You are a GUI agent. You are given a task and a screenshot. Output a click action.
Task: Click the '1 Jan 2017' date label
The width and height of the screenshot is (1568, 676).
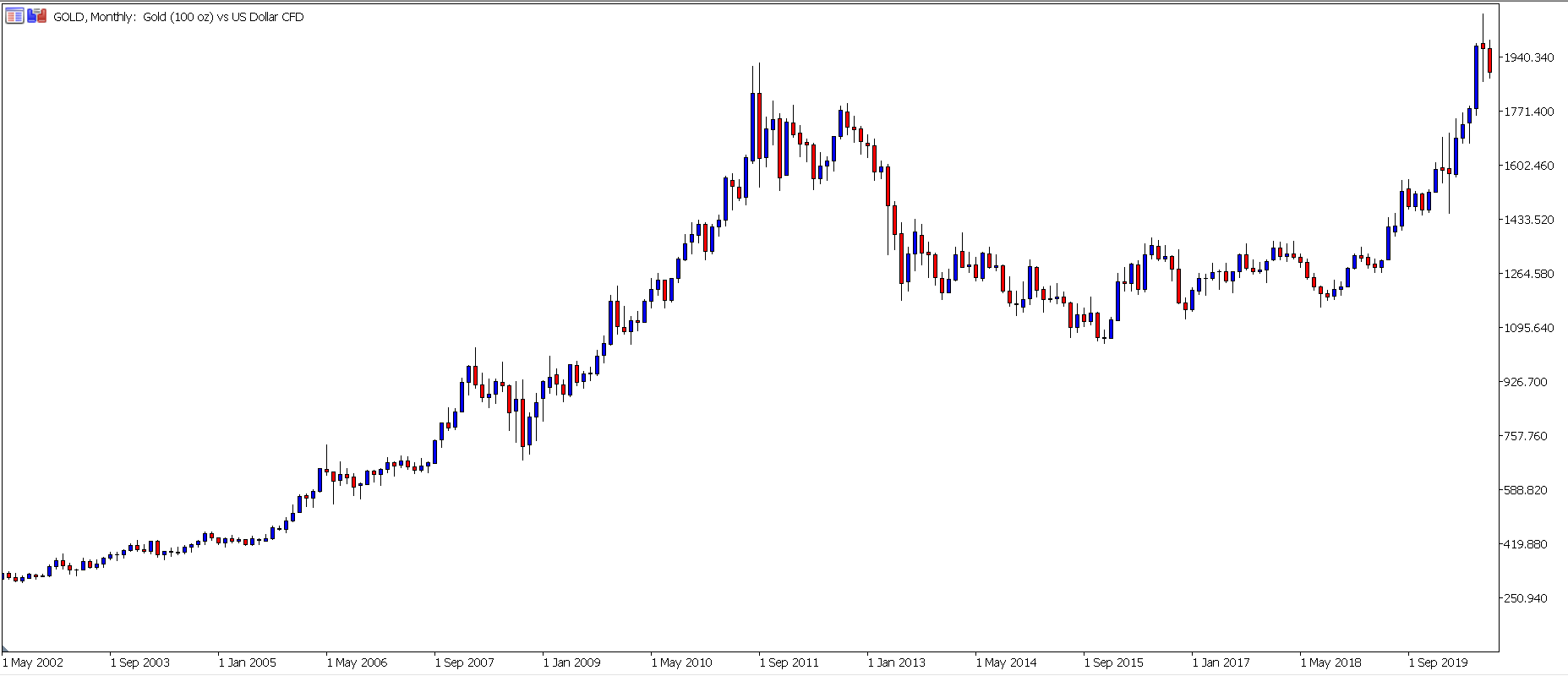click(x=1221, y=662)
